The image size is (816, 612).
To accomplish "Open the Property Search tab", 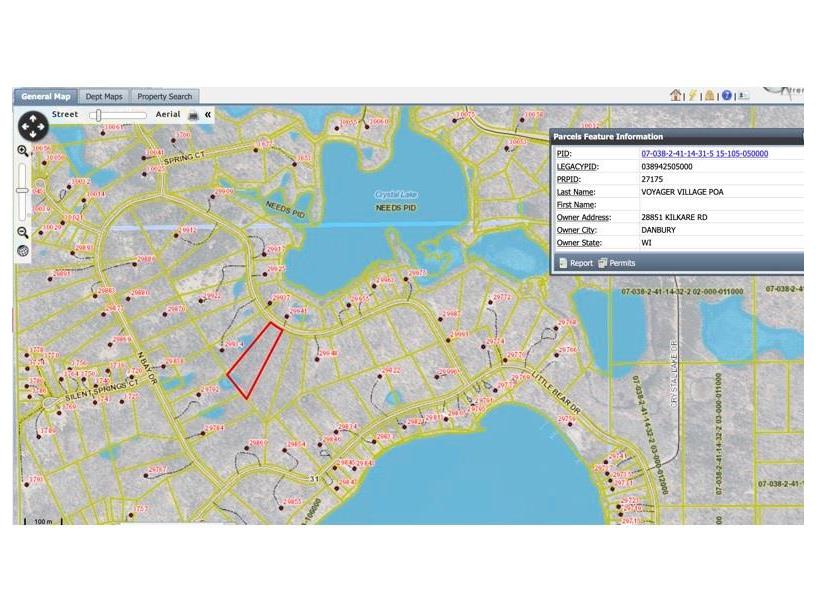I will (165, 97).
